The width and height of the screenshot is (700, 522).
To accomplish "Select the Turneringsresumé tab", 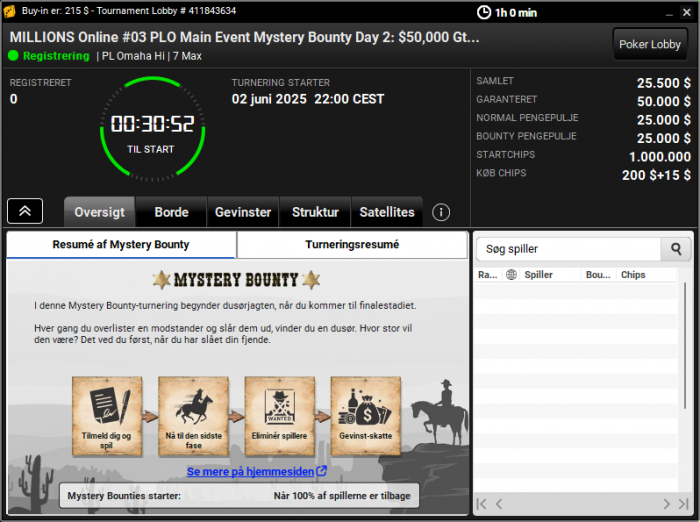I will pos(352,245).
